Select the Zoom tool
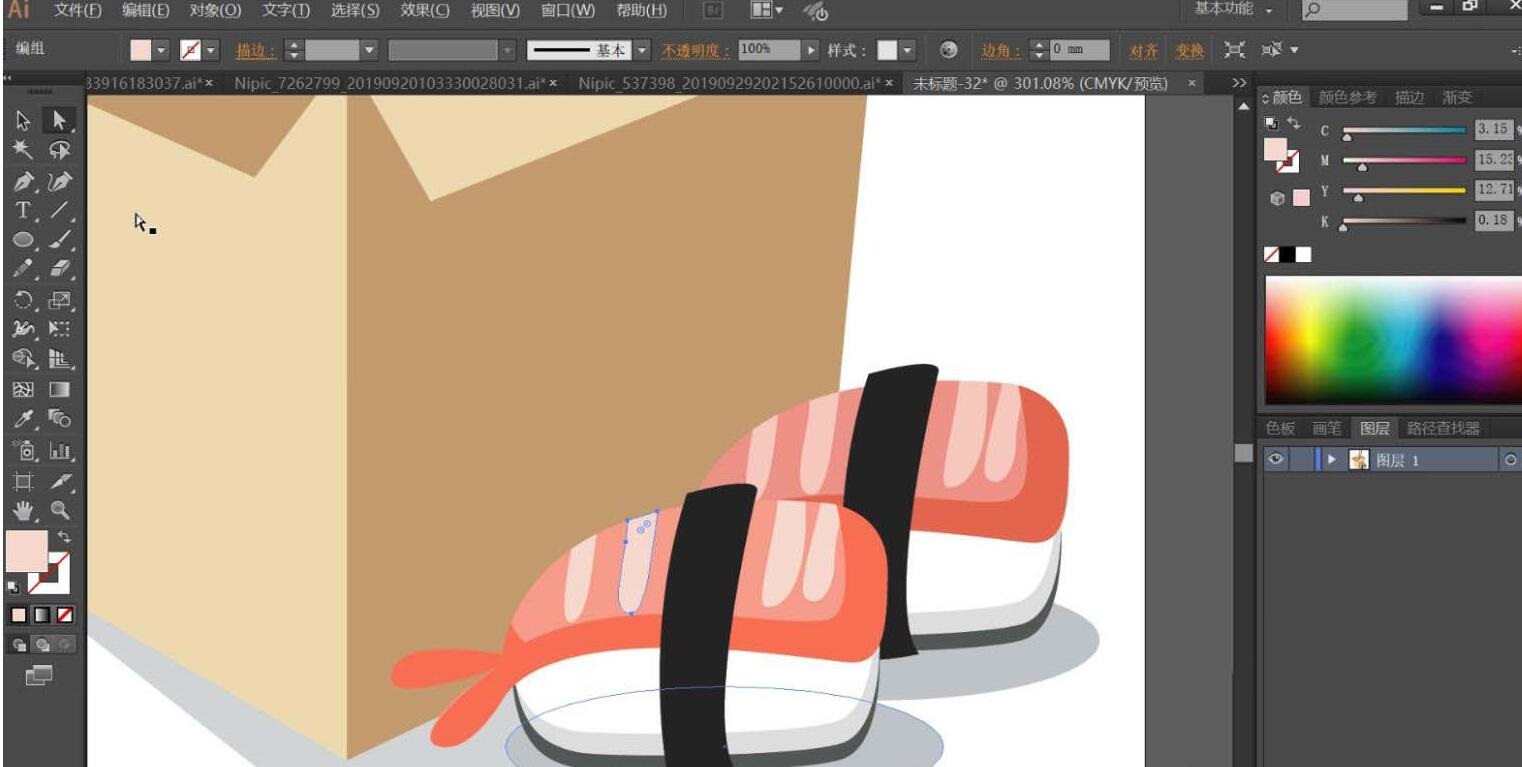The width and height of the screenshot is (1522, 767). coord(60,510)
